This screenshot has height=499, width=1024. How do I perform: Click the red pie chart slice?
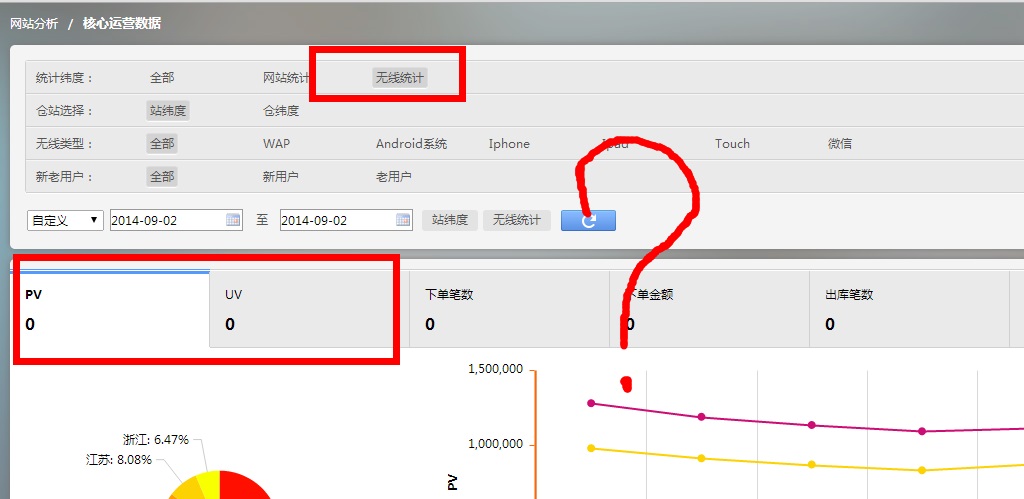coord(243,484)
